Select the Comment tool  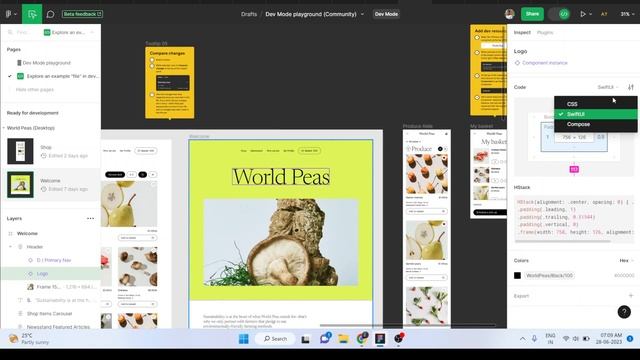(x=50, y=14)
